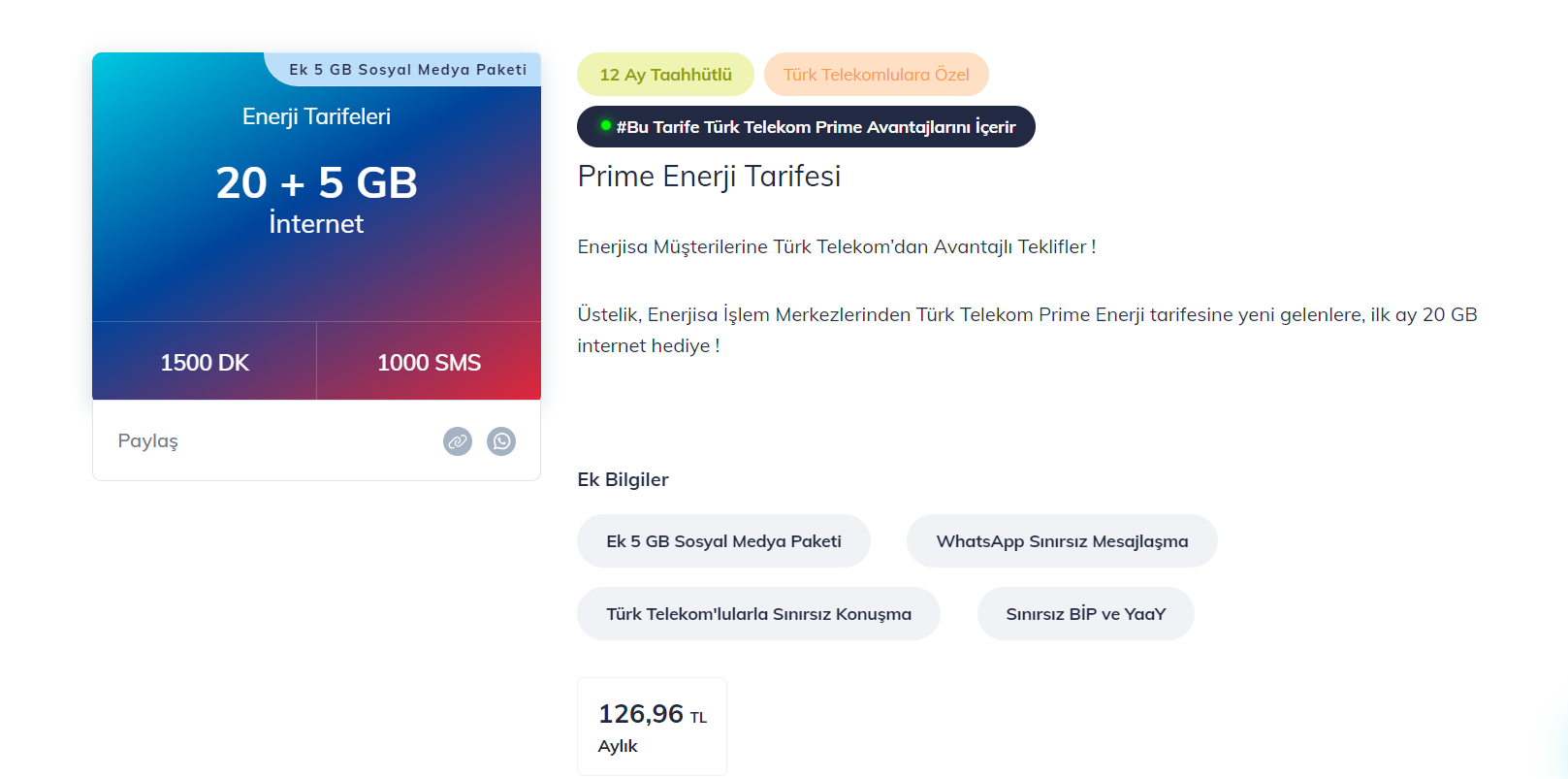Click the Paylaş label
Screen dimensions: 1568x779
[148, 441]
